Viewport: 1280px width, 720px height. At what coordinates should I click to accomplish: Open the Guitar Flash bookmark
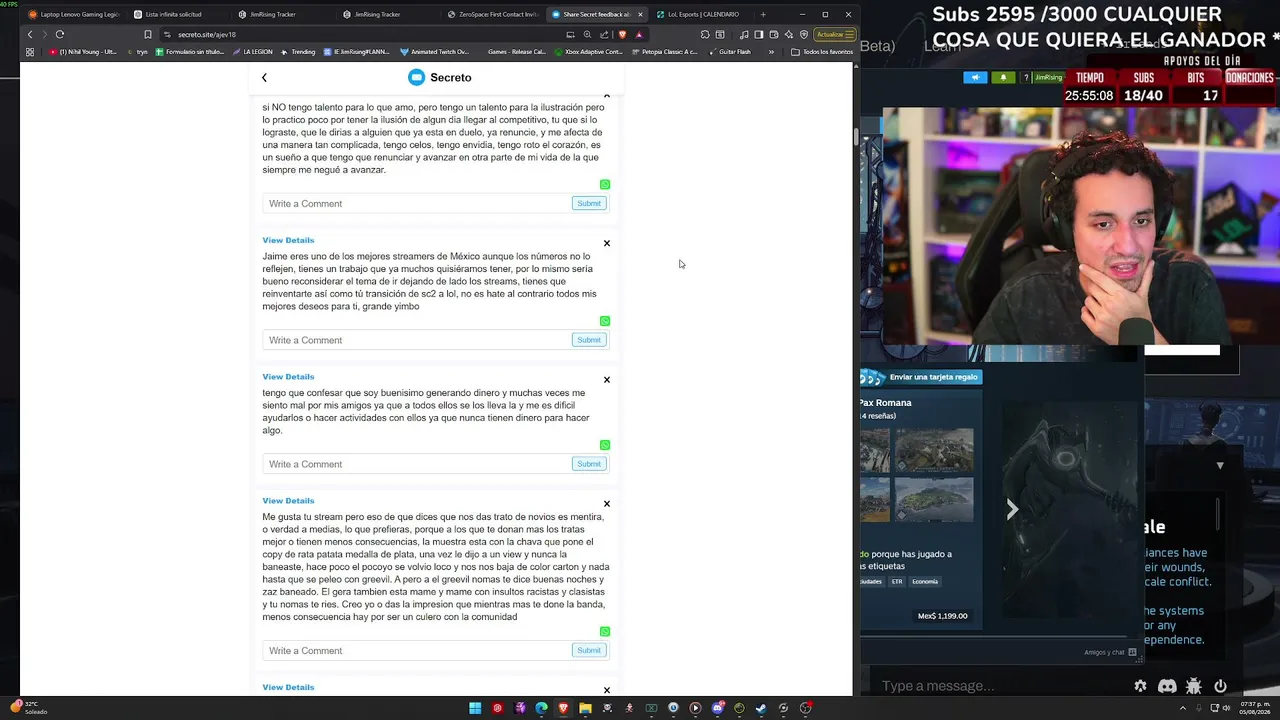(730, 52)
